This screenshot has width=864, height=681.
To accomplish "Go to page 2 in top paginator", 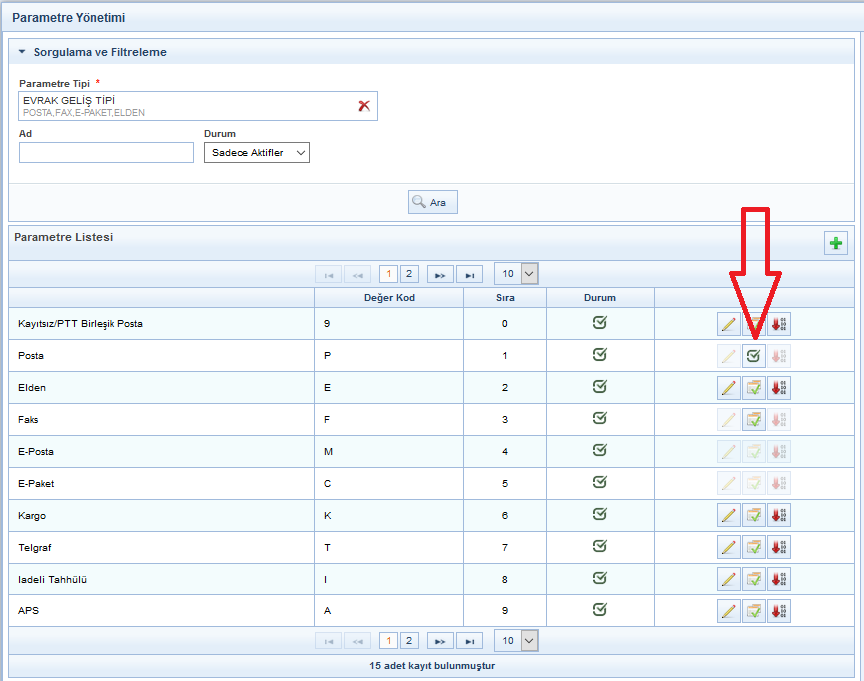I will [409, 274].
